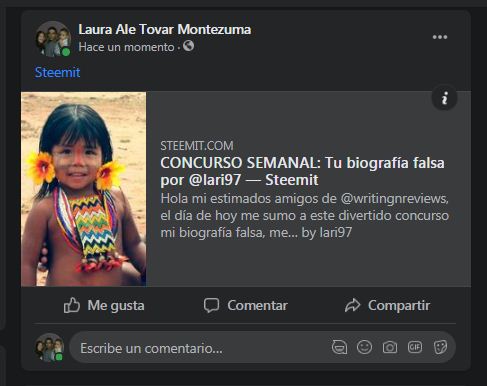Attach a photo with camera icon
This screenshot has height=386, width=487.
point(390,347)
